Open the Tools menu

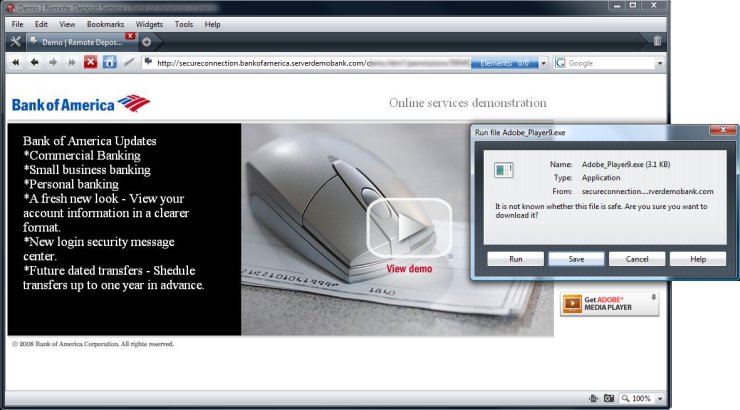tap(184, 22)
